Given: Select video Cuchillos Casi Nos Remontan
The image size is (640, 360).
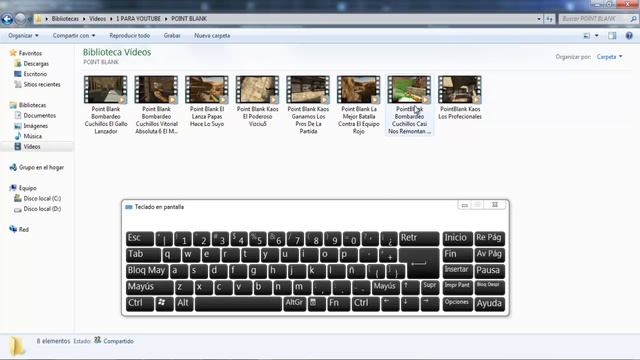Looking at the screenshot, I should [x=409, y=105].
